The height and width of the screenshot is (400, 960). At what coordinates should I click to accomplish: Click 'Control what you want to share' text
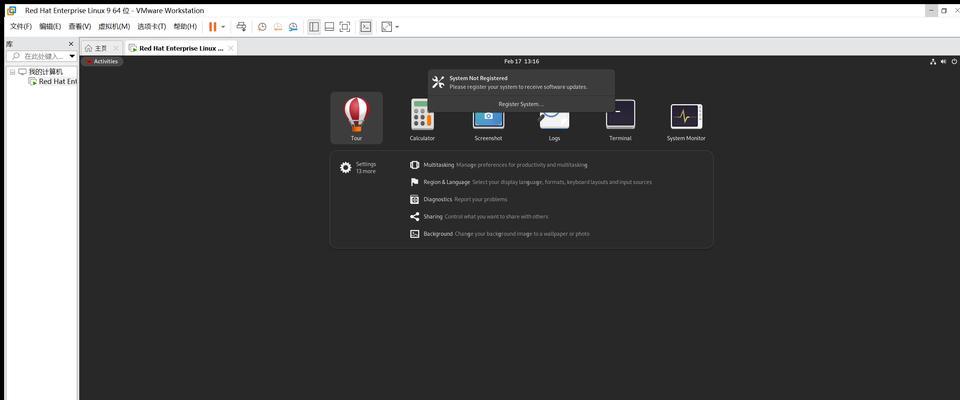pos(497,216)
